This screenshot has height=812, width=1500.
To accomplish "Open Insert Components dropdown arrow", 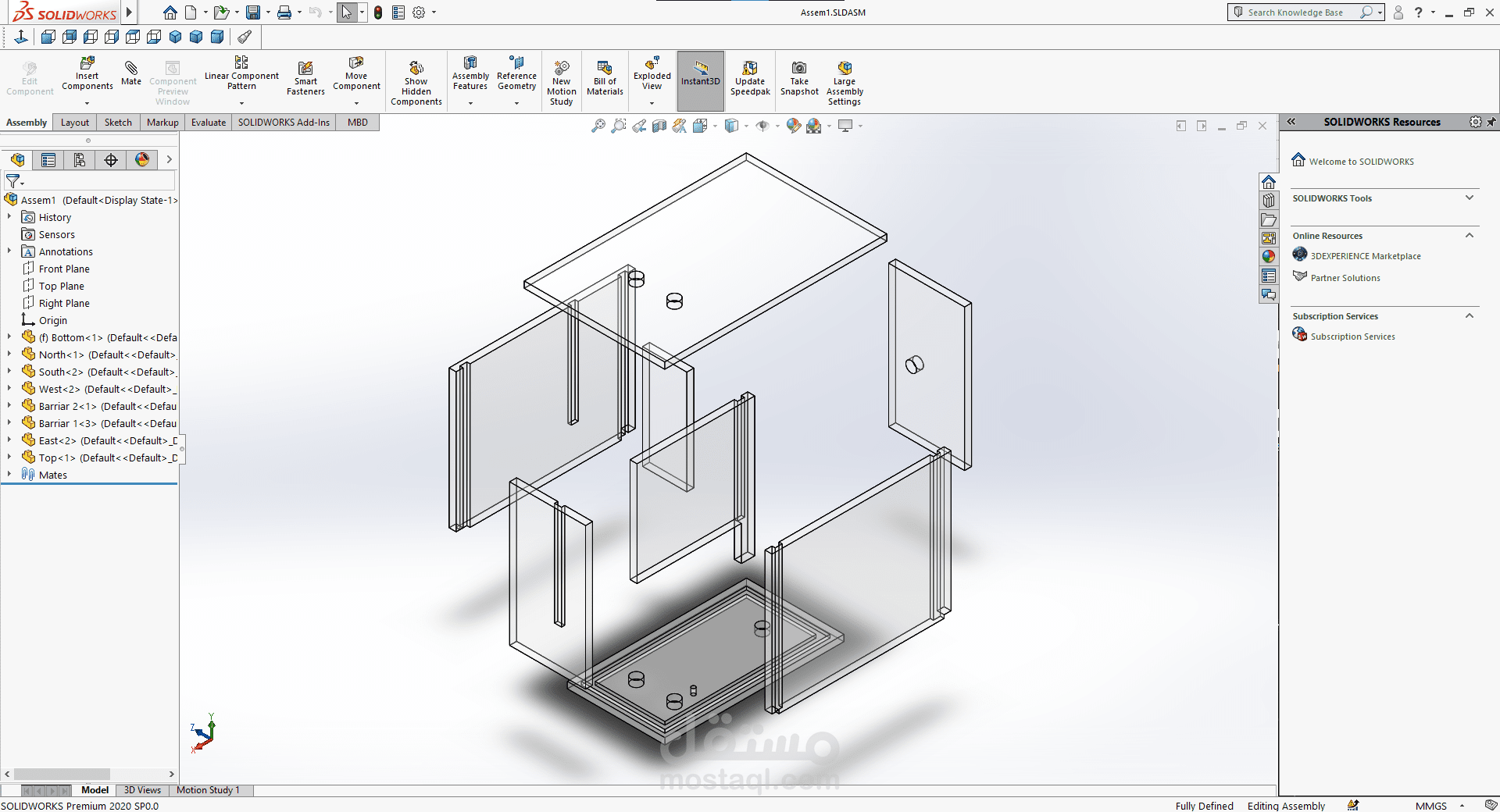I will click(x=87, y=103).
